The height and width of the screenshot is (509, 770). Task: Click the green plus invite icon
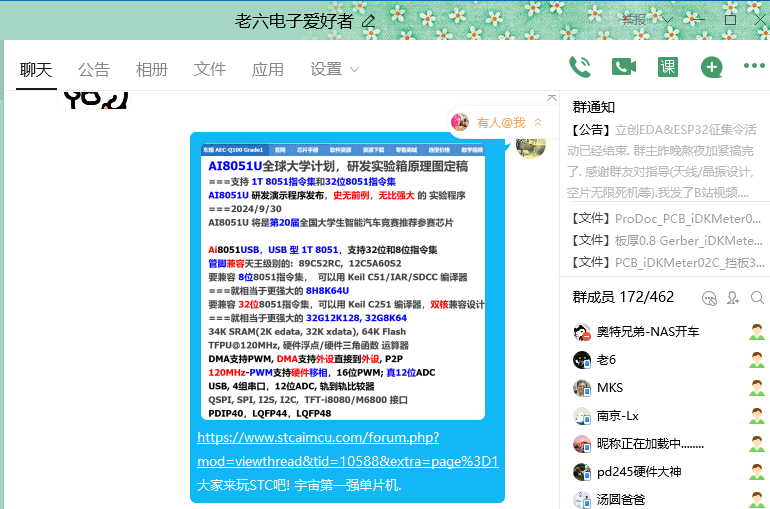point(712,67)
